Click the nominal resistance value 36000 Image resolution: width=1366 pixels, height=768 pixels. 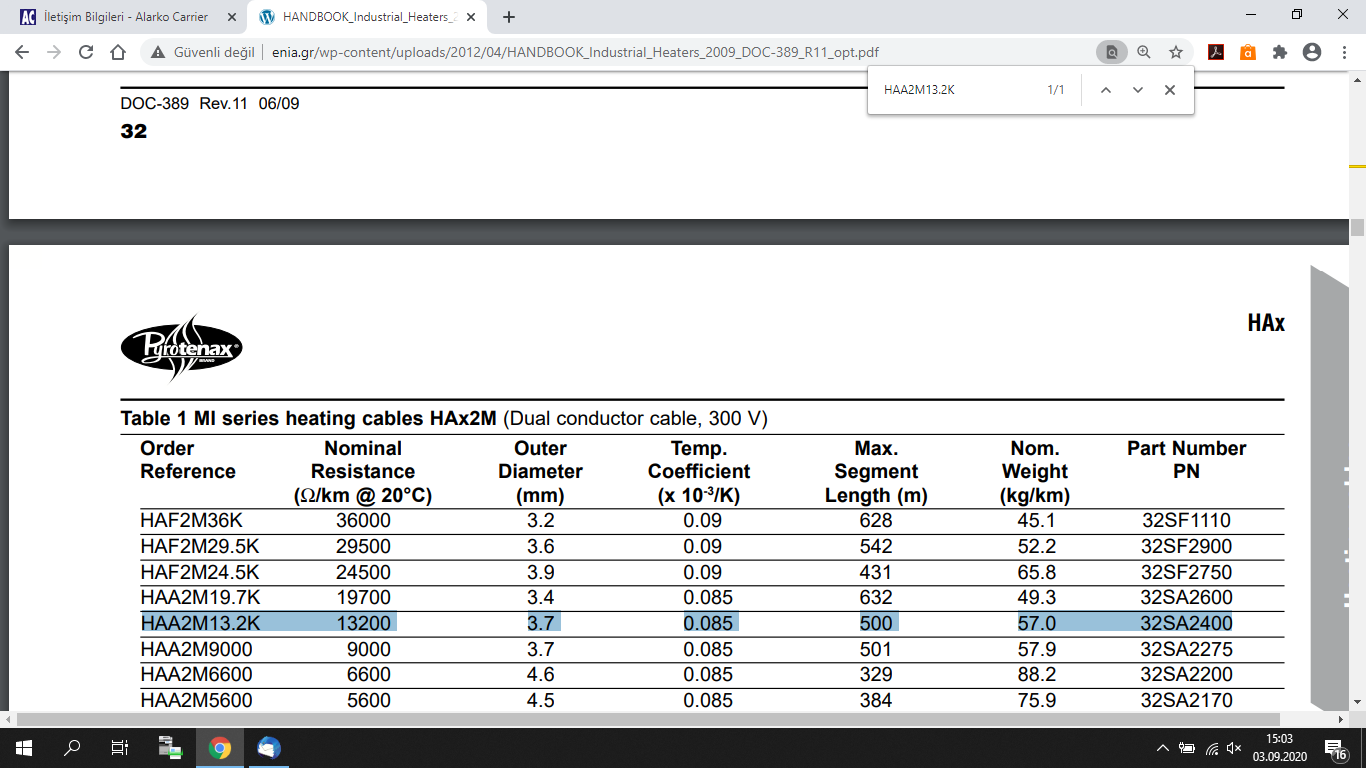pos(363,521)
